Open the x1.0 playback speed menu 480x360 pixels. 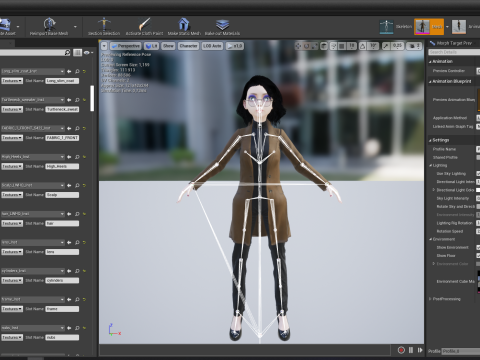click(x=235, y=46)
